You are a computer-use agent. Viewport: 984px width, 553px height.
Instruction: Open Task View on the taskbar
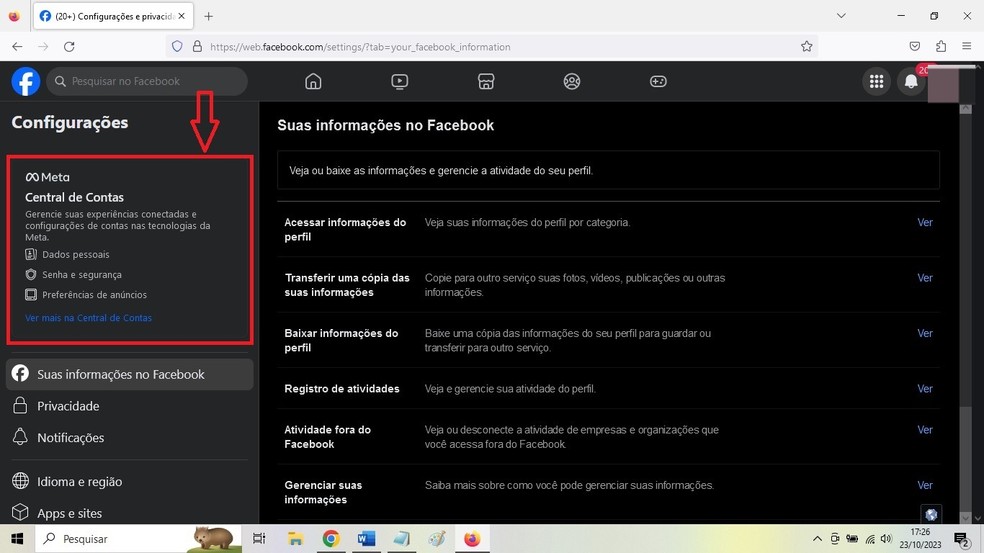click(259, 539)
